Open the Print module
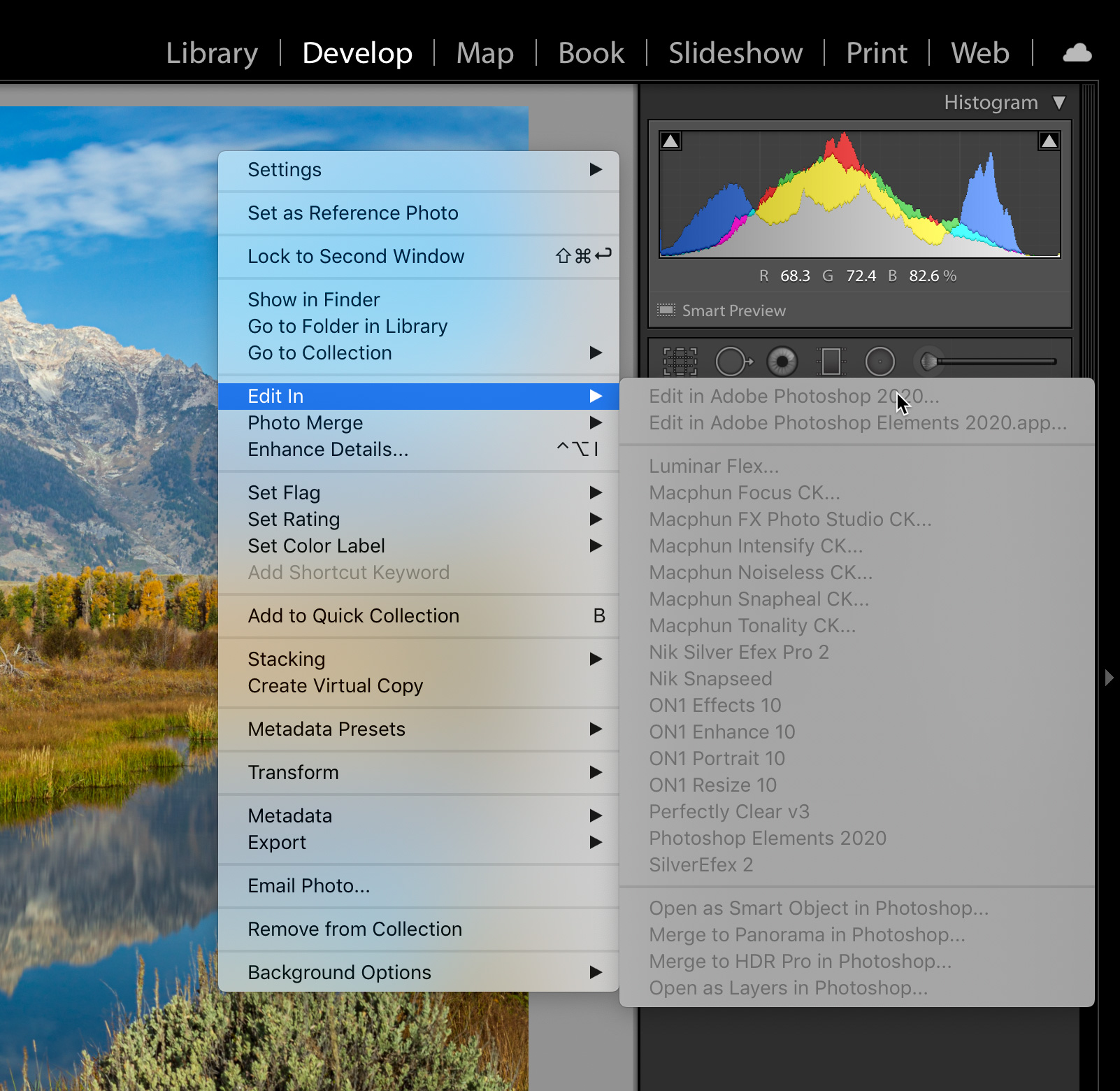 tap(876, 52)
